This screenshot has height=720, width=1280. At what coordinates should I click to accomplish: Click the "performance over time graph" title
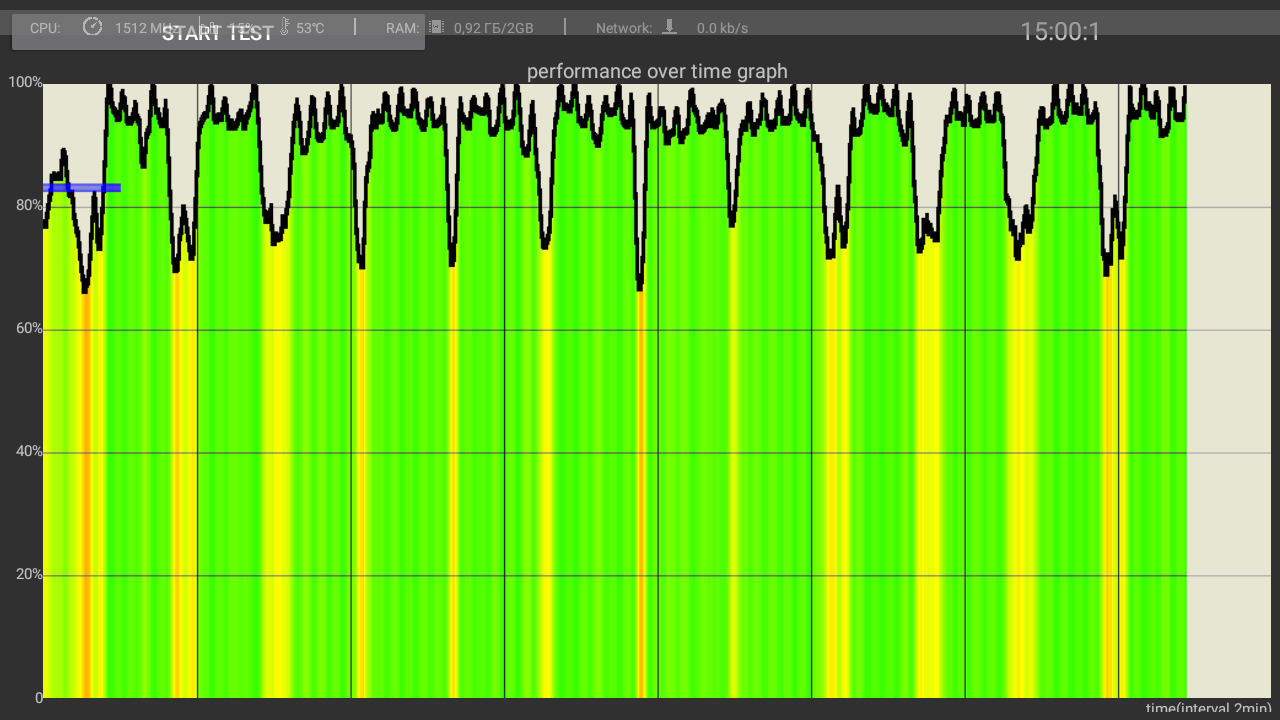click(x=657, y=71)
